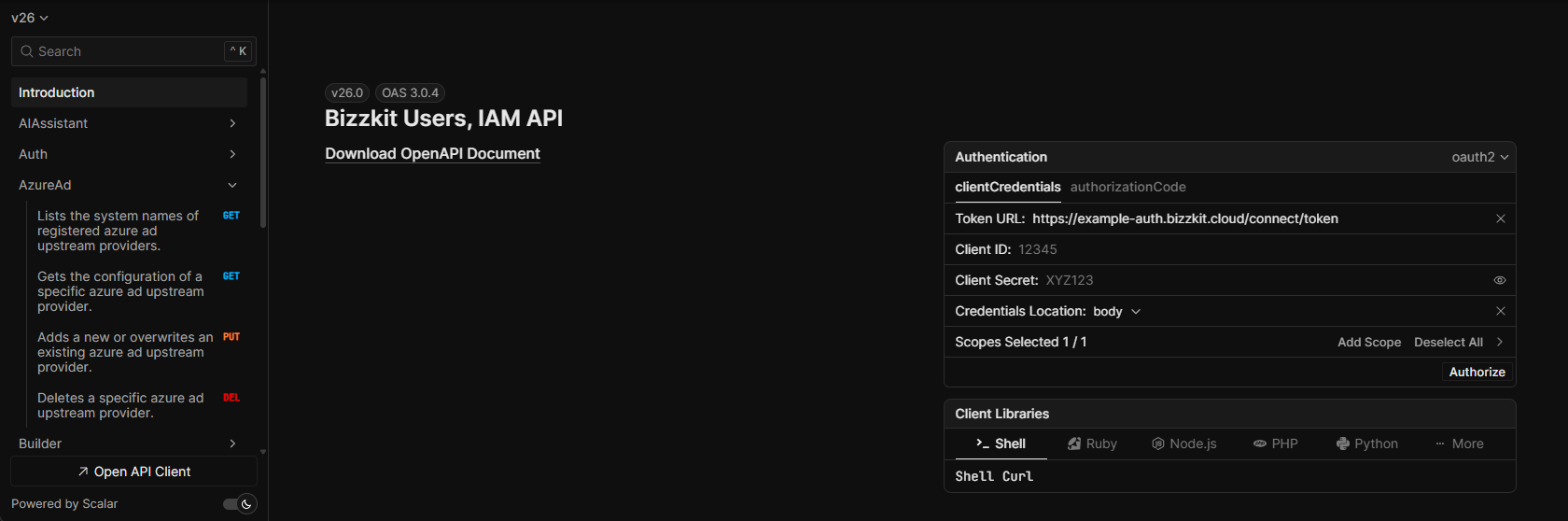Reveal Client Secret using the eye icon

[1500, 280]
